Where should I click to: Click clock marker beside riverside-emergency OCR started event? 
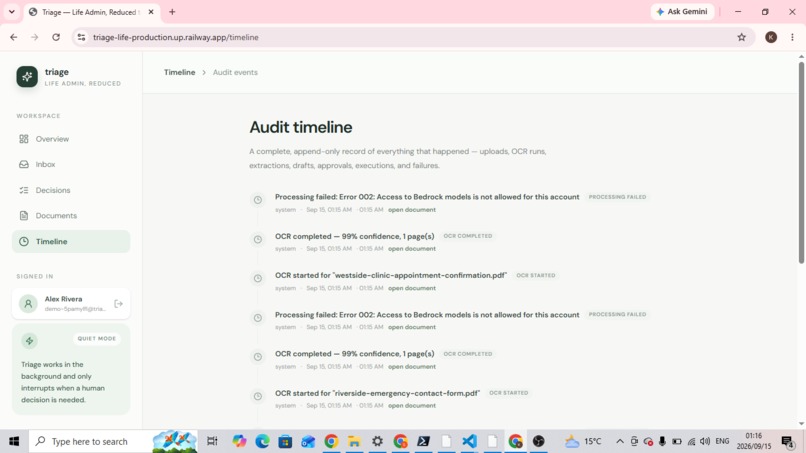258,396
